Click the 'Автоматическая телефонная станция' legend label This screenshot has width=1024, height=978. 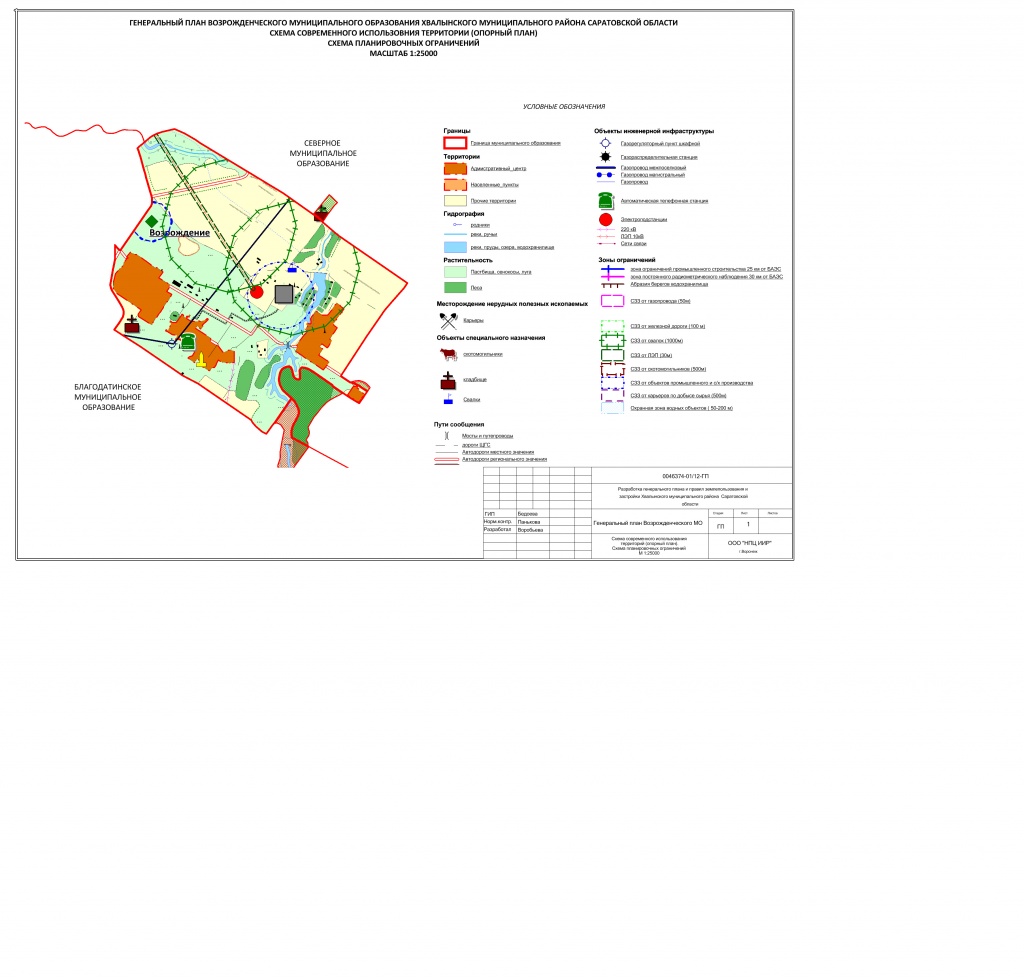664,201
